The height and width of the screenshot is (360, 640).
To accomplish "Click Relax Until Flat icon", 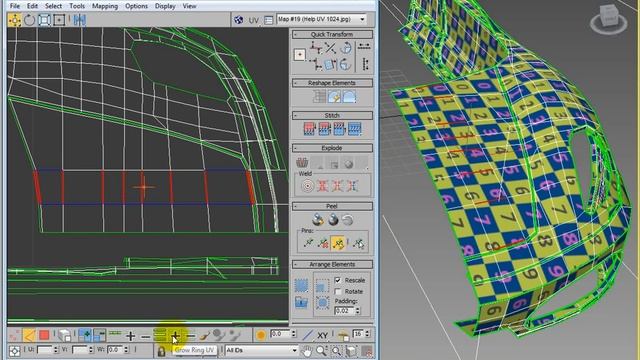I will (334, 97).
